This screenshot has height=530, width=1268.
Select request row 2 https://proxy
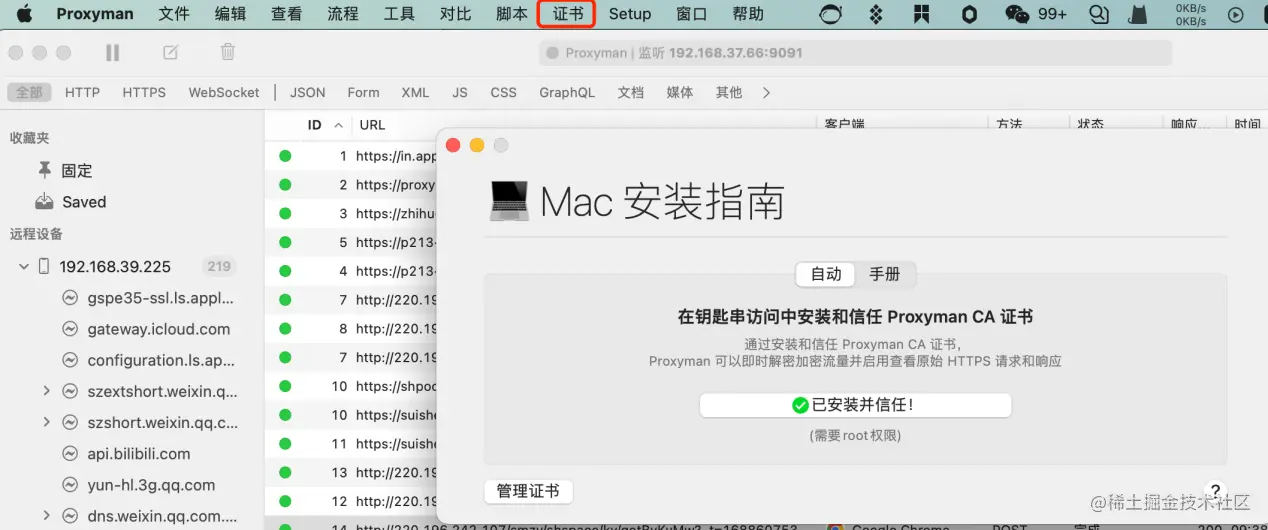click(x=351, y=185)
